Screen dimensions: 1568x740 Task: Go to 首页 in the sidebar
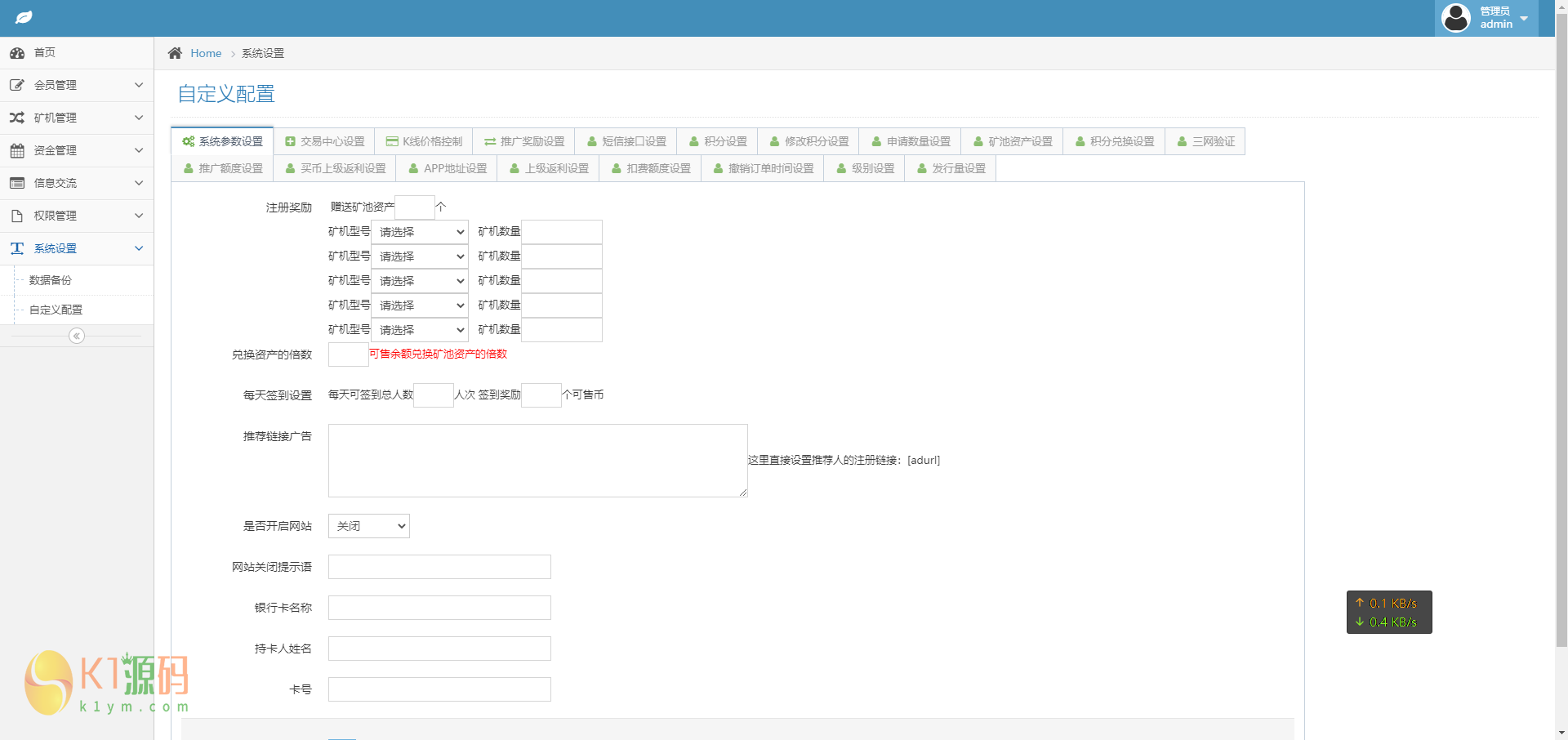tap(77, 53)
